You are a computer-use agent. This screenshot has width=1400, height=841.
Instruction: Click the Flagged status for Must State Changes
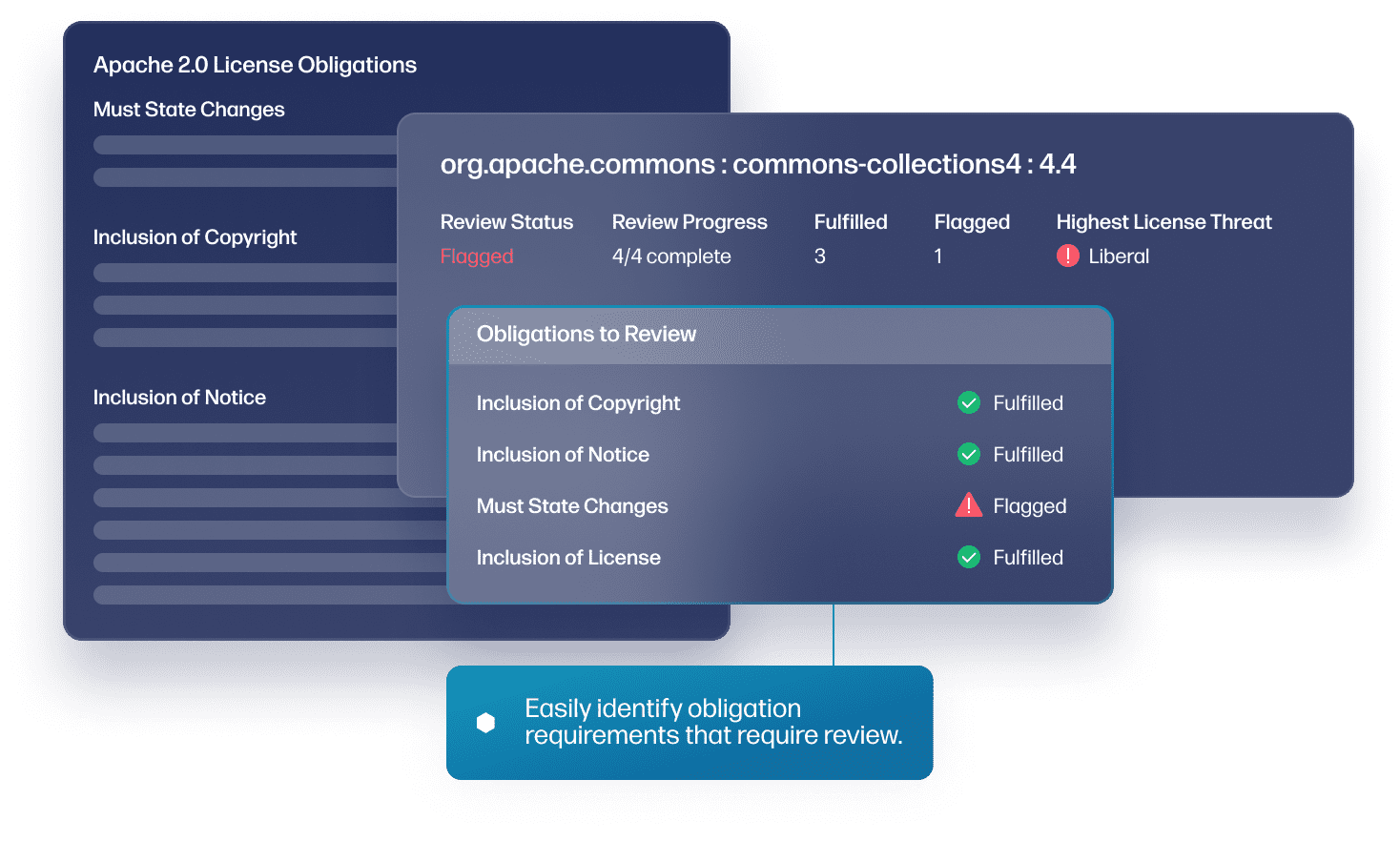point(1030,506)
